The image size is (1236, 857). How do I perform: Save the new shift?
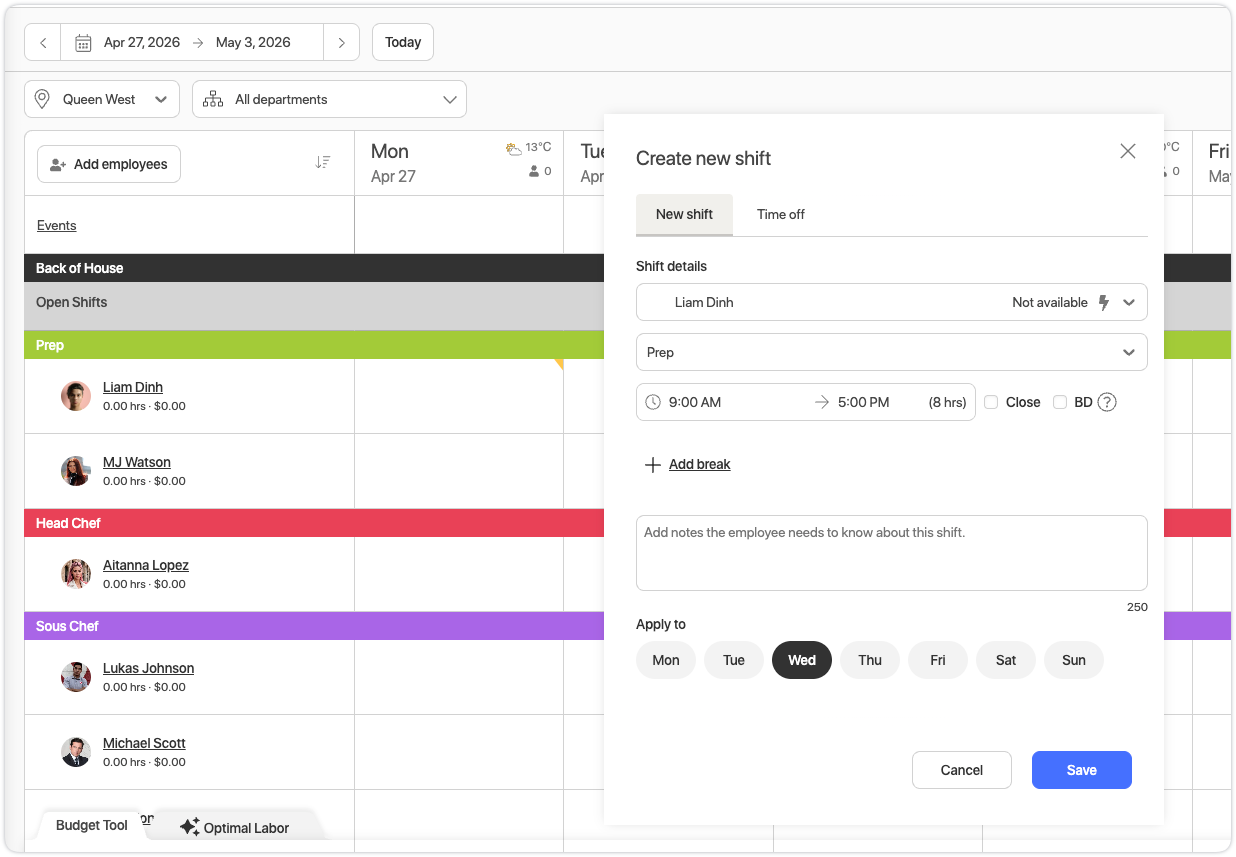tap(1081, 770)
